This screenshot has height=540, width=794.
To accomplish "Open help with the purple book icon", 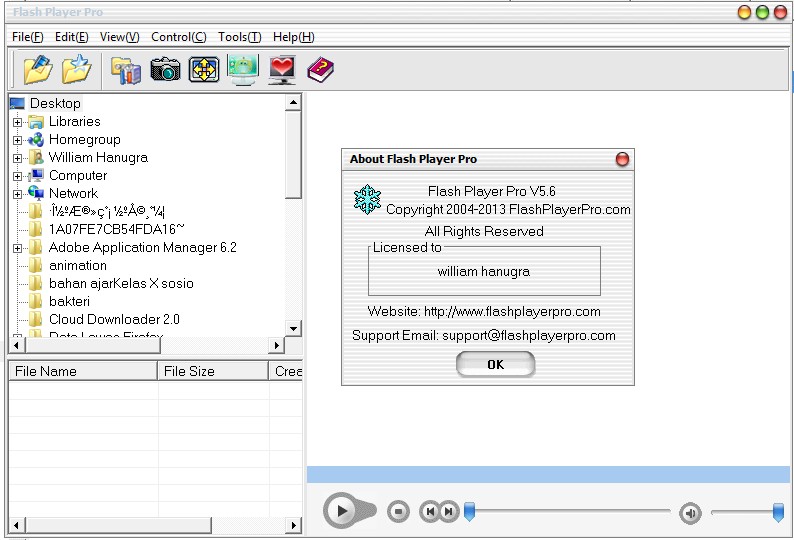I will (x=321, y=70).
